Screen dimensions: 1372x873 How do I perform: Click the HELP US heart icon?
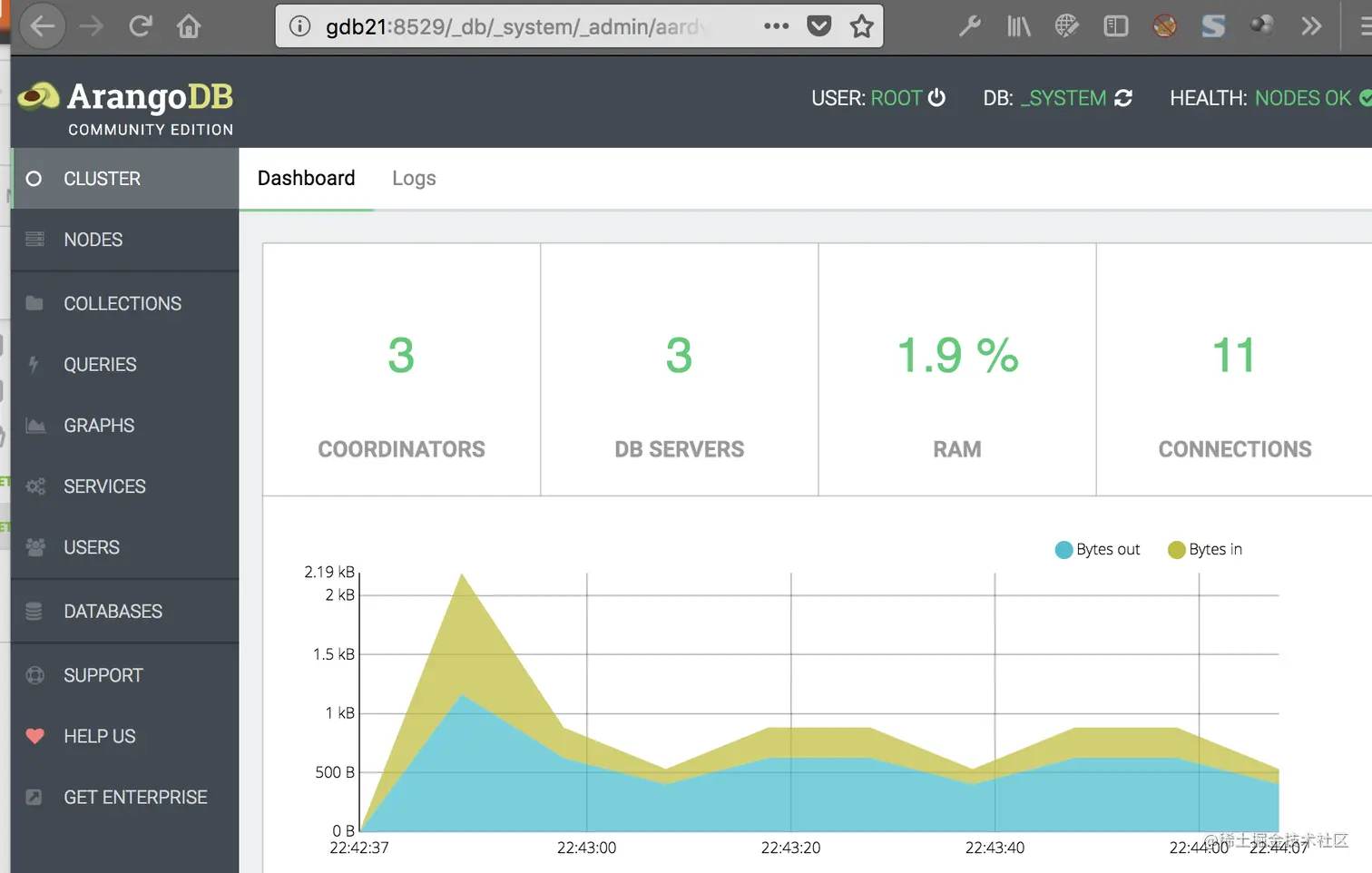35,736
